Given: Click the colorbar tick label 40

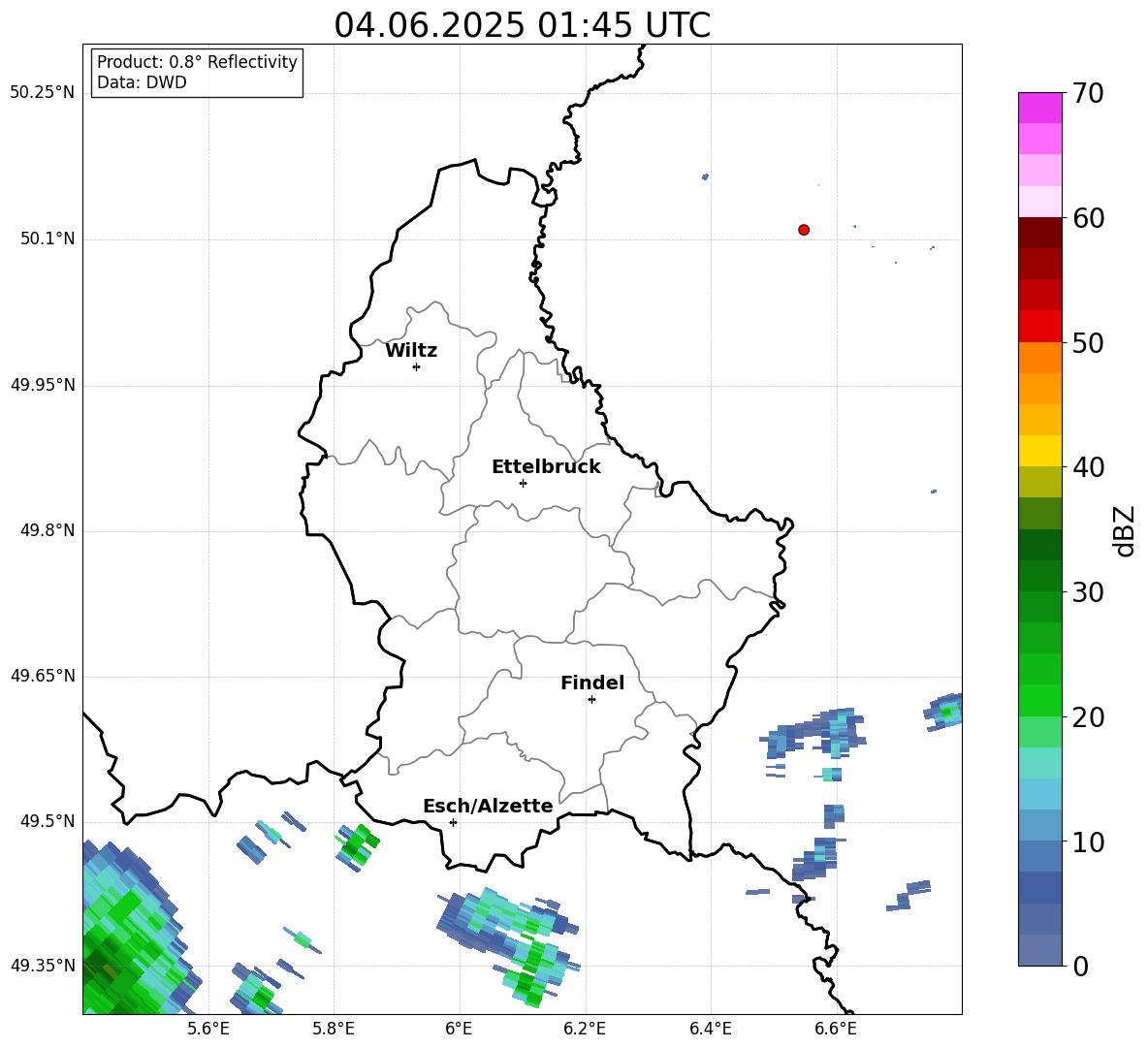Looking at the screenshot, I should [x=1089, y=467].
